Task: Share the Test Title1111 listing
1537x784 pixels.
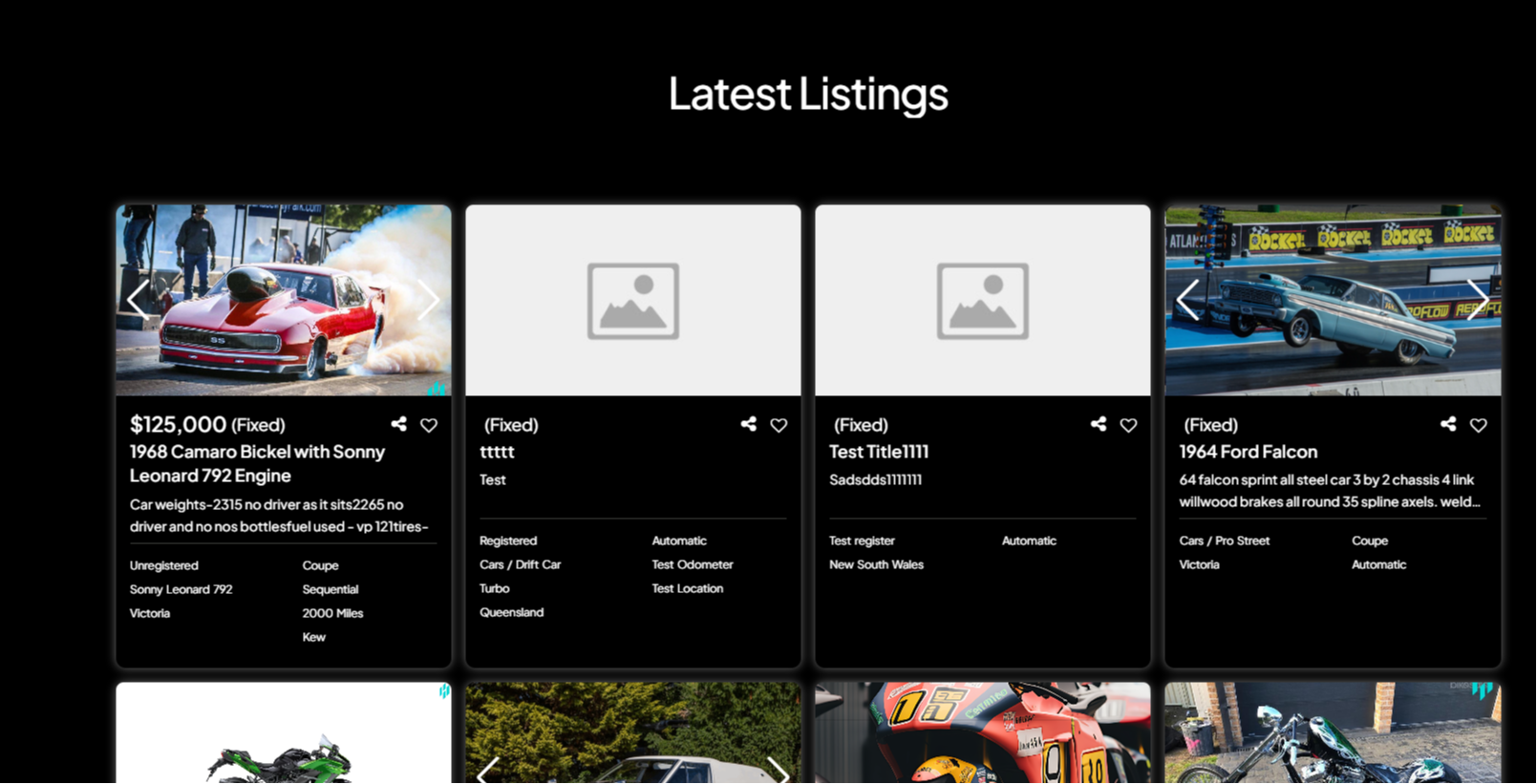Action: click(1099, 424)
